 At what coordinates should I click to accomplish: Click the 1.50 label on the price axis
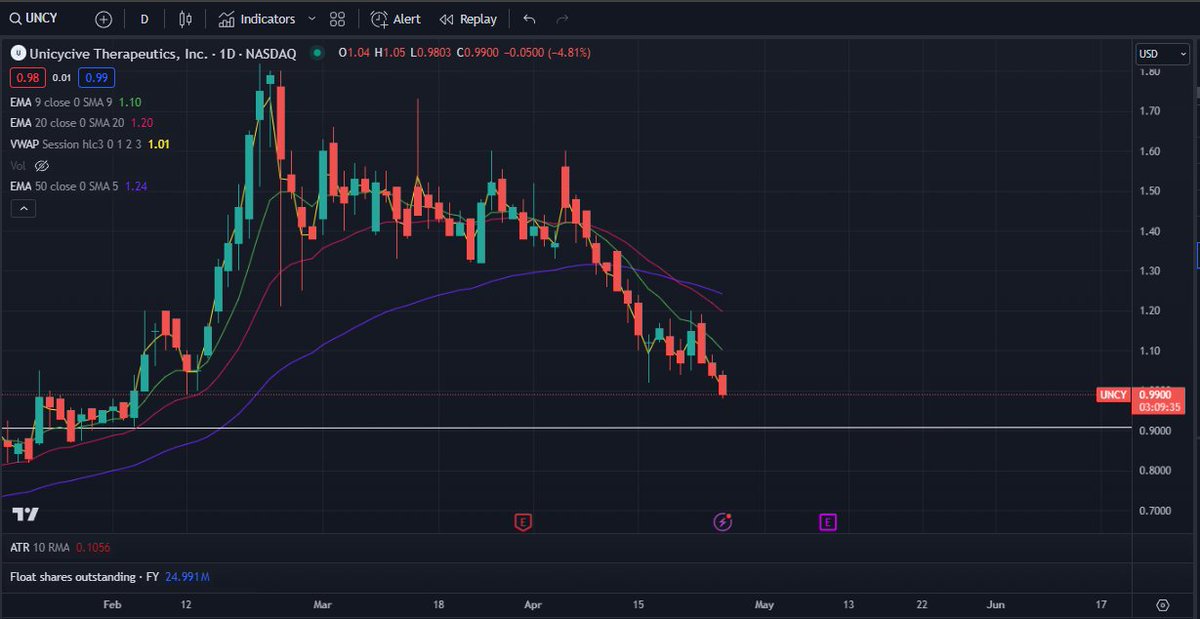point(1148,191)
